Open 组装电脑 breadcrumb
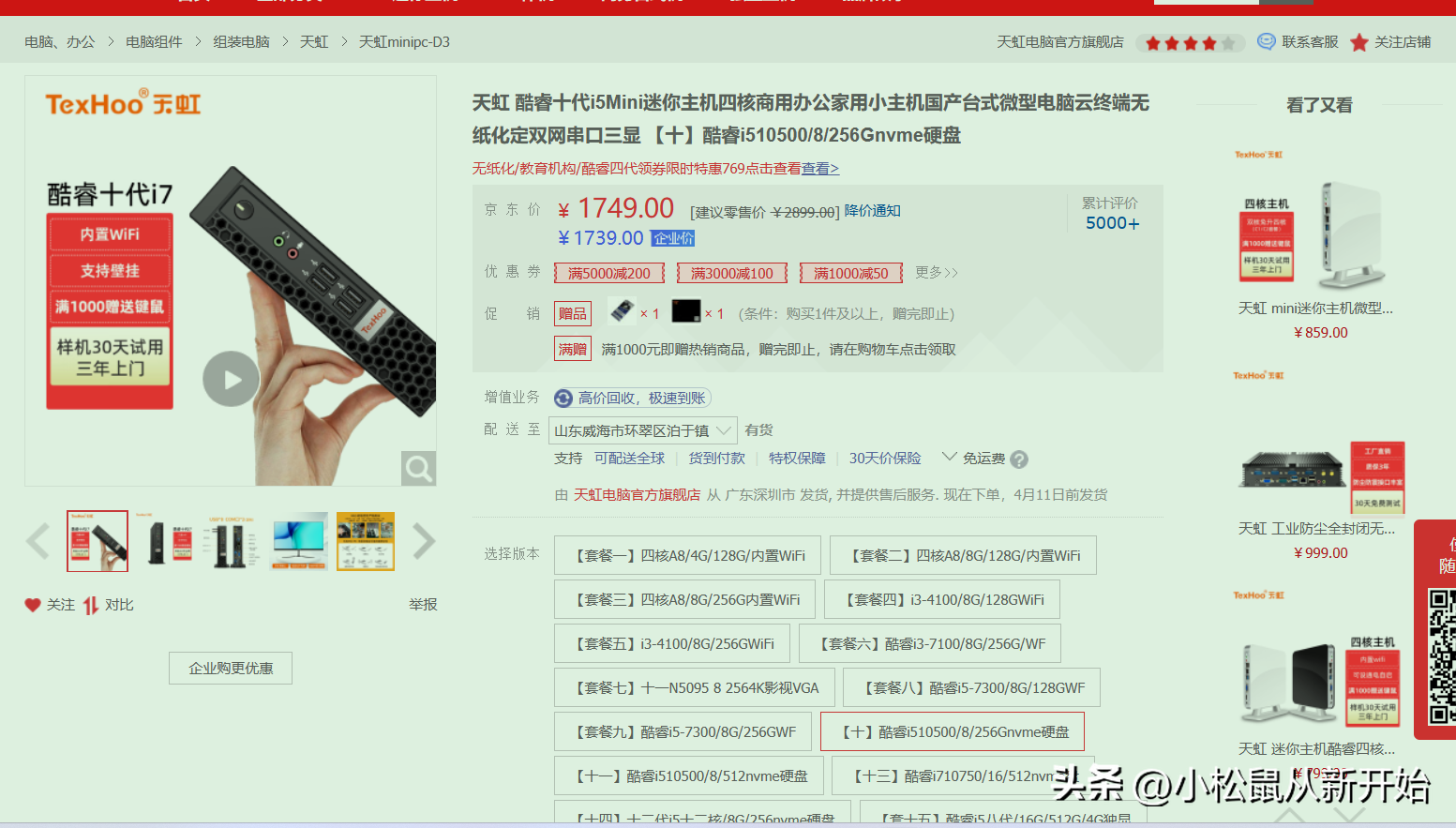This screenshot has width=1456, height=828. [241, 42]
